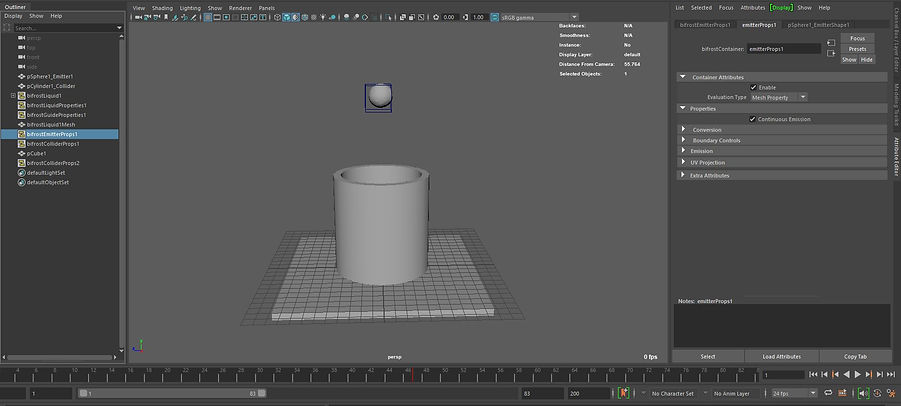901x406 pixels.
Task: Open the sRGB gamma view transform dropdown
Action: (x=539, y=17)
